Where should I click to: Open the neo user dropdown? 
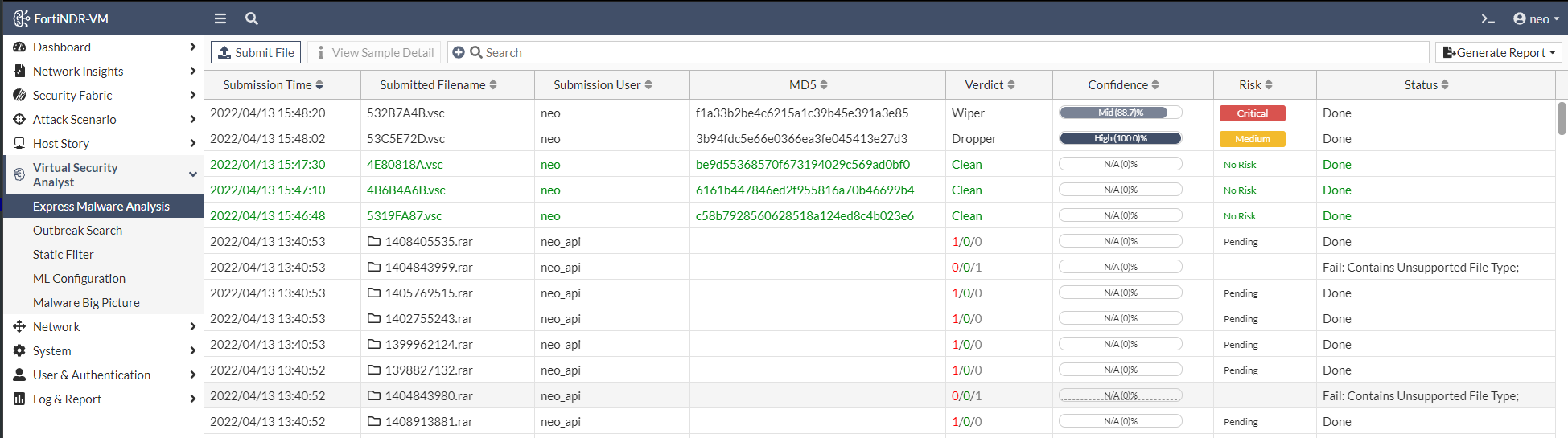tap(1536, 18)
